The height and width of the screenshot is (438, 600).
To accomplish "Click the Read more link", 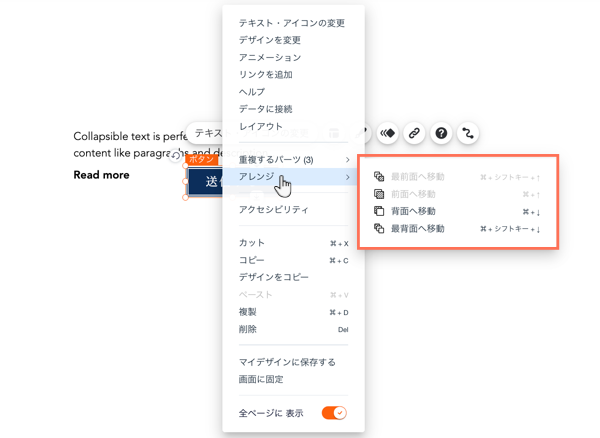I will [101, 175].
